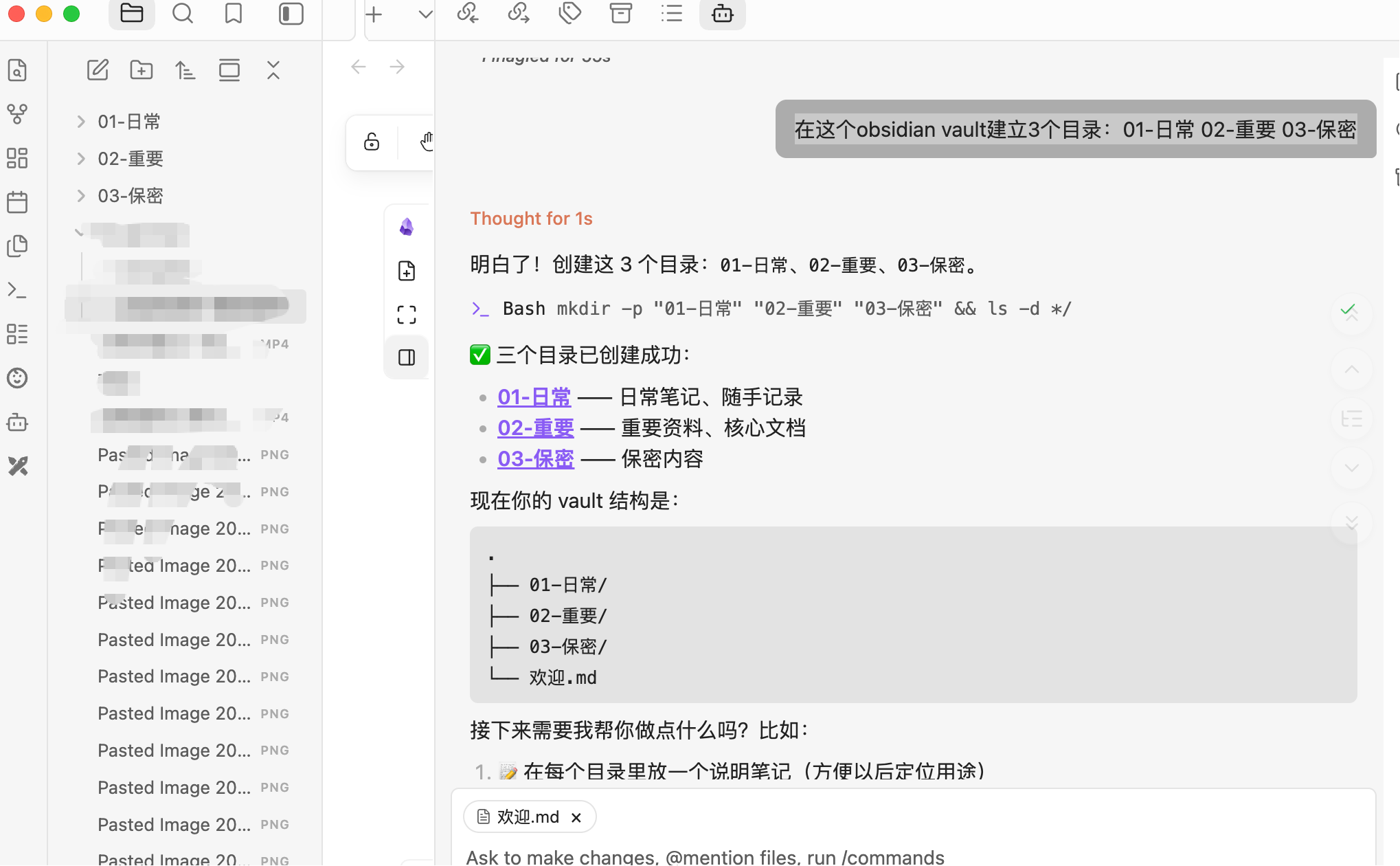Toggle the left sidebar
The width and height of the screenshot is (1400, 866).
tap(291, 14)
